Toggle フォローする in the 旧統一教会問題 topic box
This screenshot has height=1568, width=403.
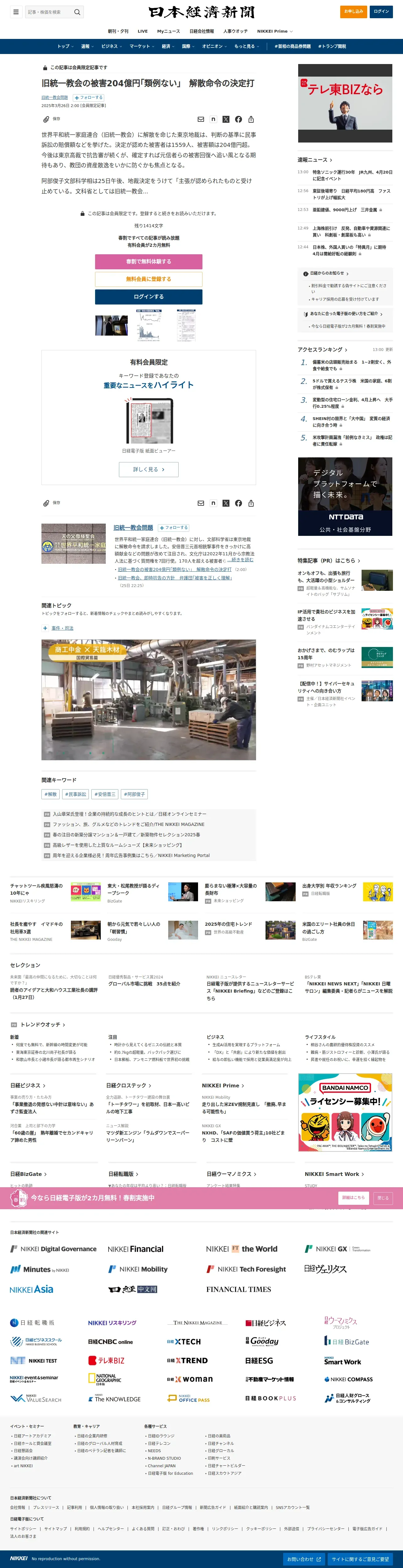point(174,528)
